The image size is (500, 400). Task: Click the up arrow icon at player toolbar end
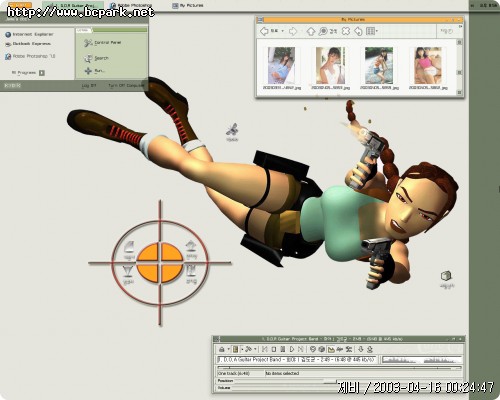[x=369, y=349]
